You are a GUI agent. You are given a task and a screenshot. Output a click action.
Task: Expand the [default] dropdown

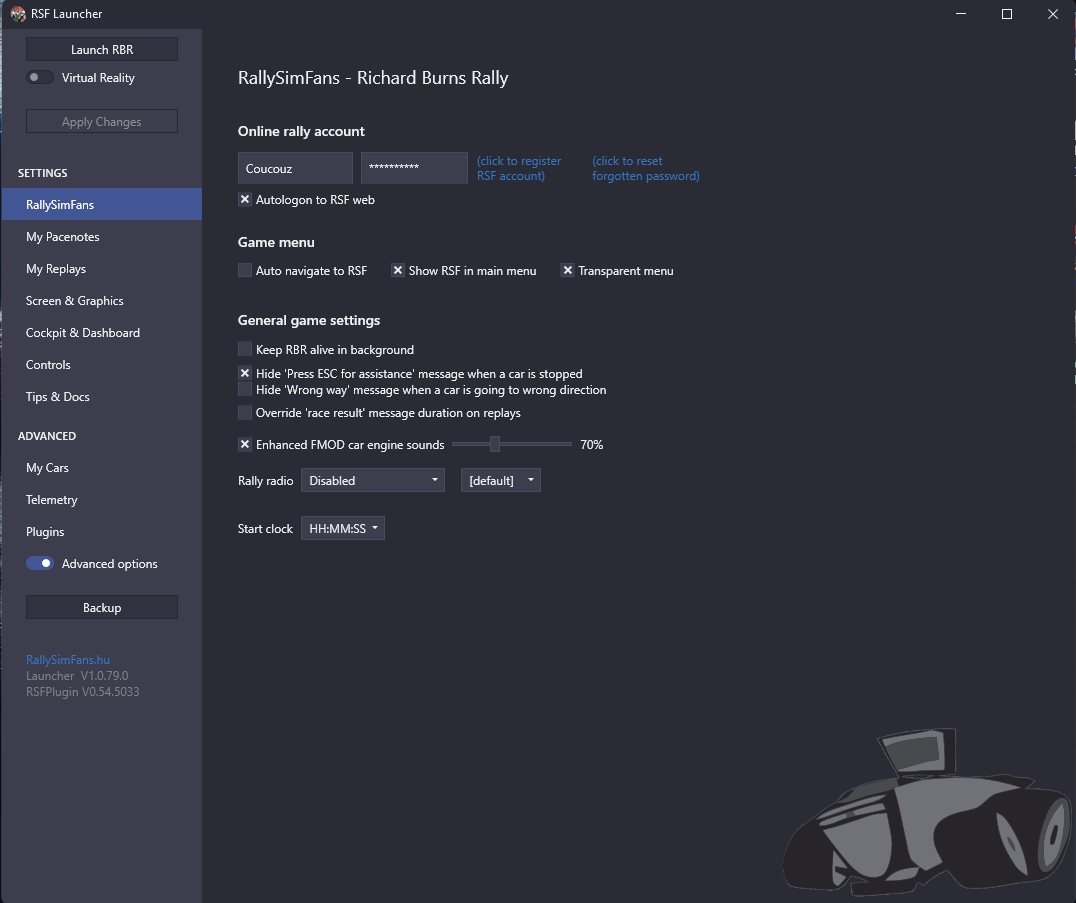pos(500,481)
